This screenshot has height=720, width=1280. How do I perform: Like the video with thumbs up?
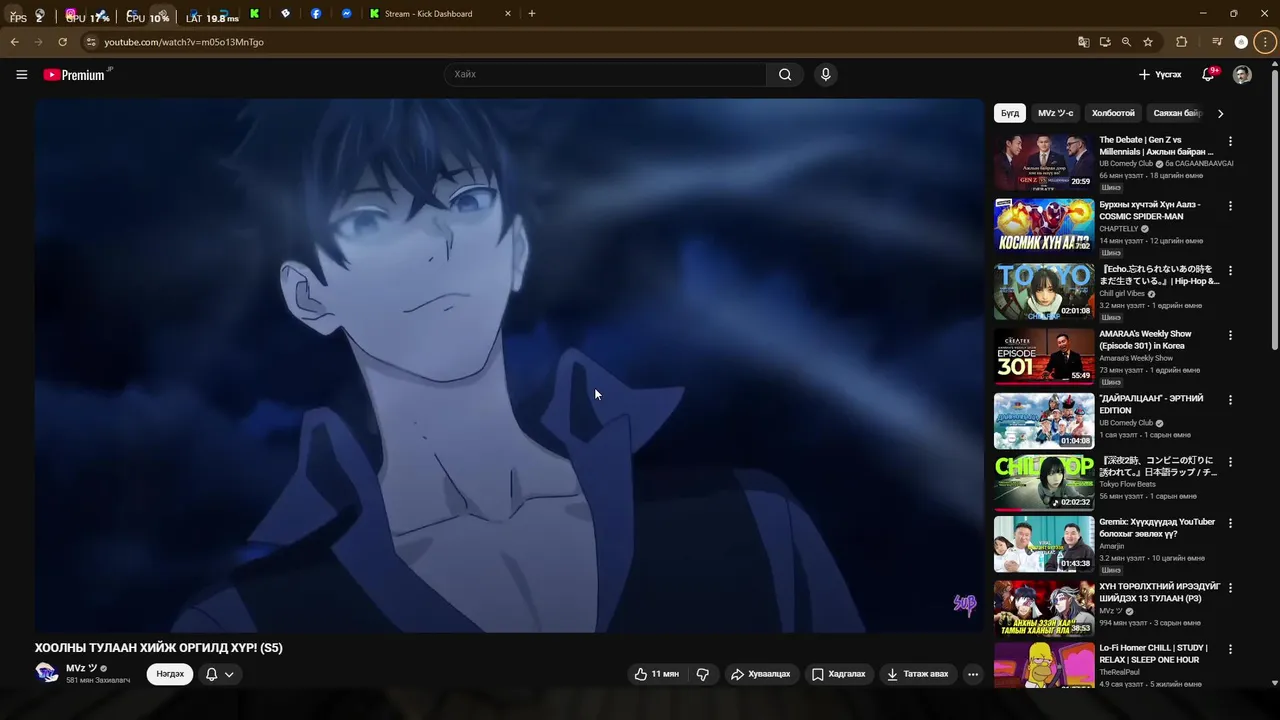657,674
